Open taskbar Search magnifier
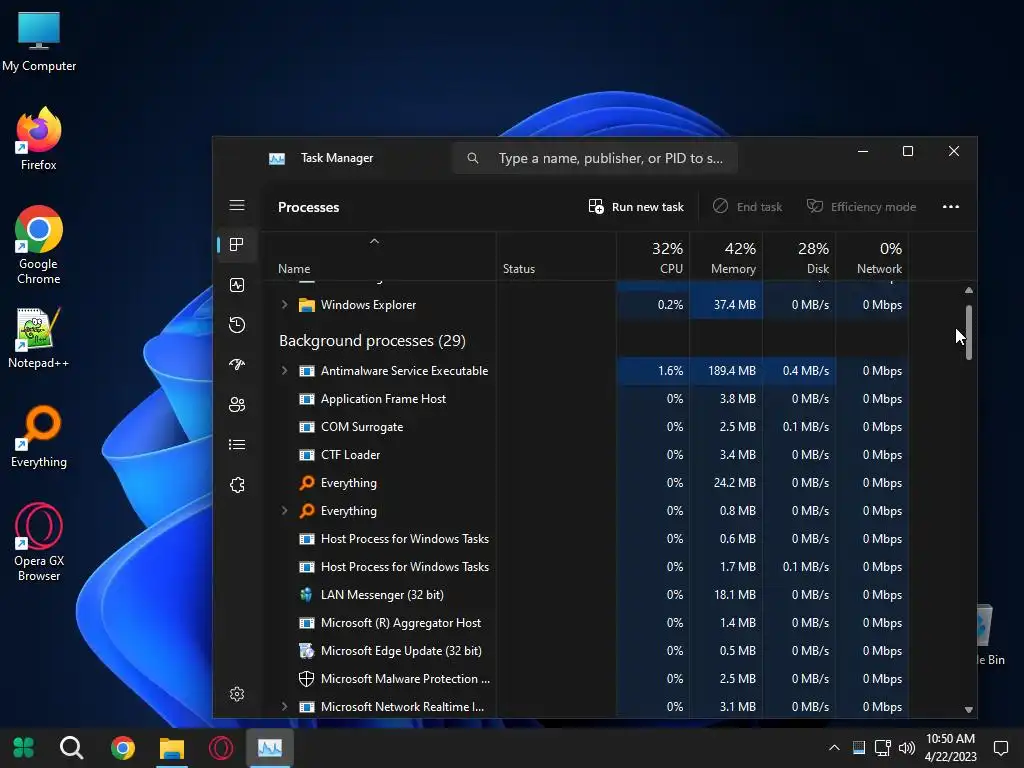Screen dimensions: 1024x768 click(71, 748)
